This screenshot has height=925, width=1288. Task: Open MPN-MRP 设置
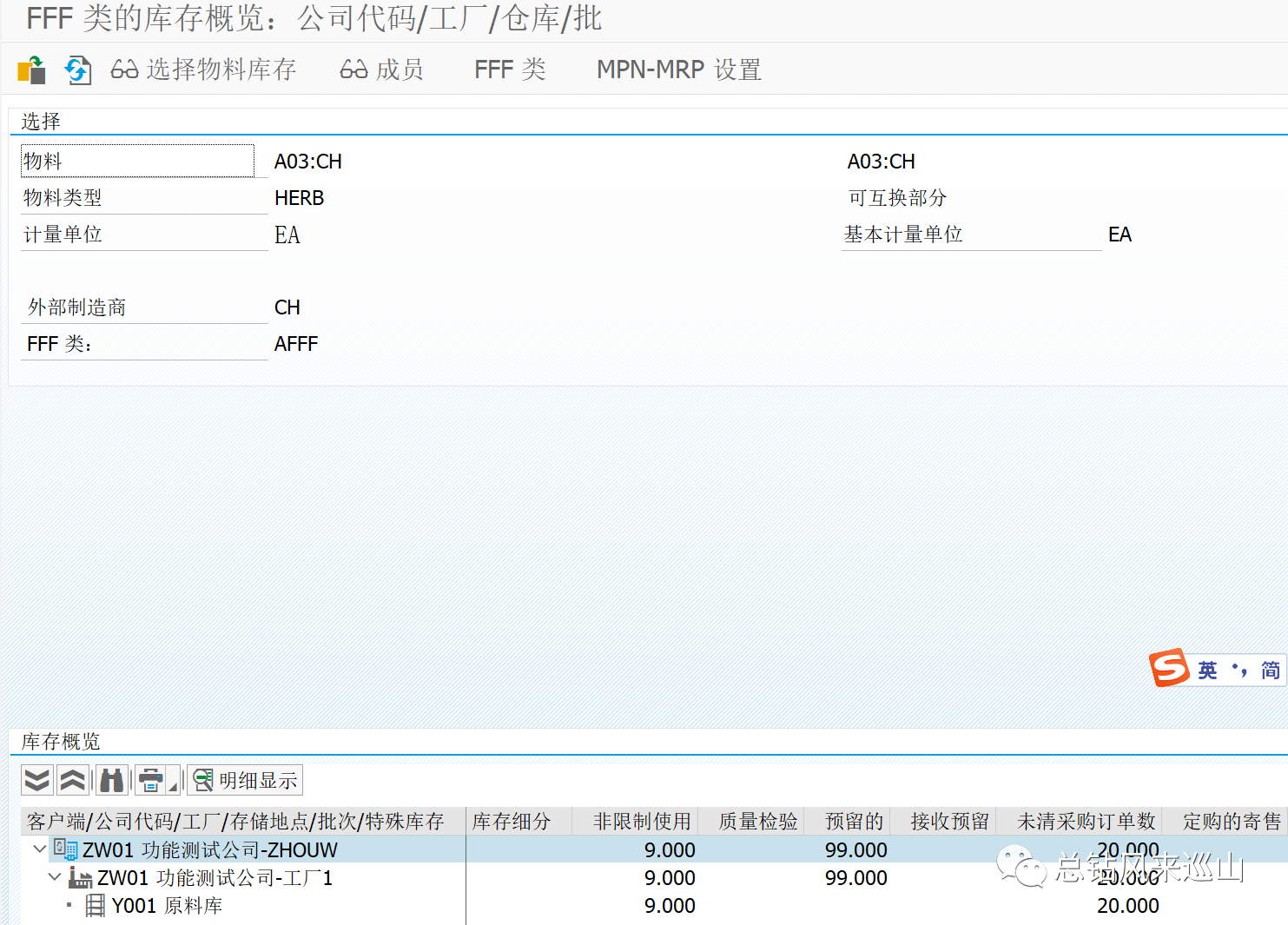click(679, 69)
